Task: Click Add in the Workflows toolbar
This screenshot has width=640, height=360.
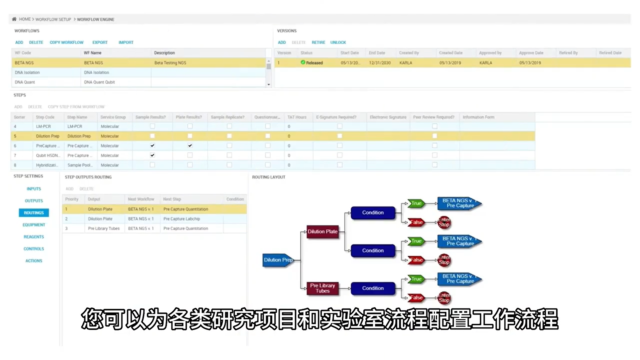Action: click(x=19, y=42)
